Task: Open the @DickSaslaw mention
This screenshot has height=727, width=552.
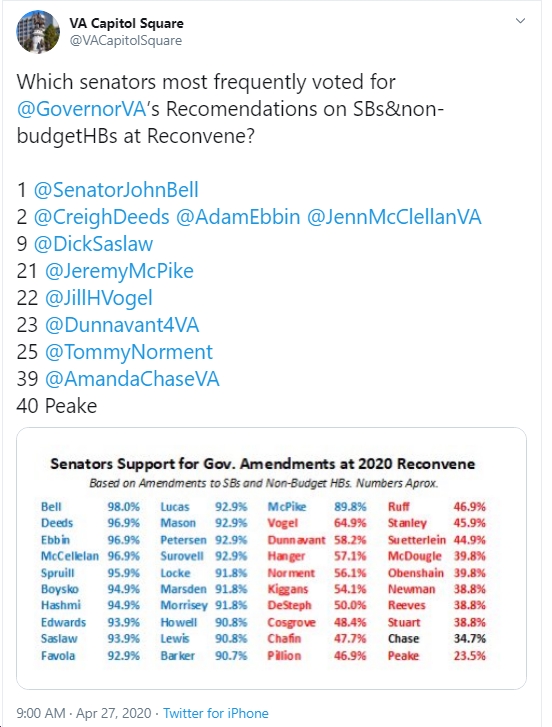Action: coord(93,244)
